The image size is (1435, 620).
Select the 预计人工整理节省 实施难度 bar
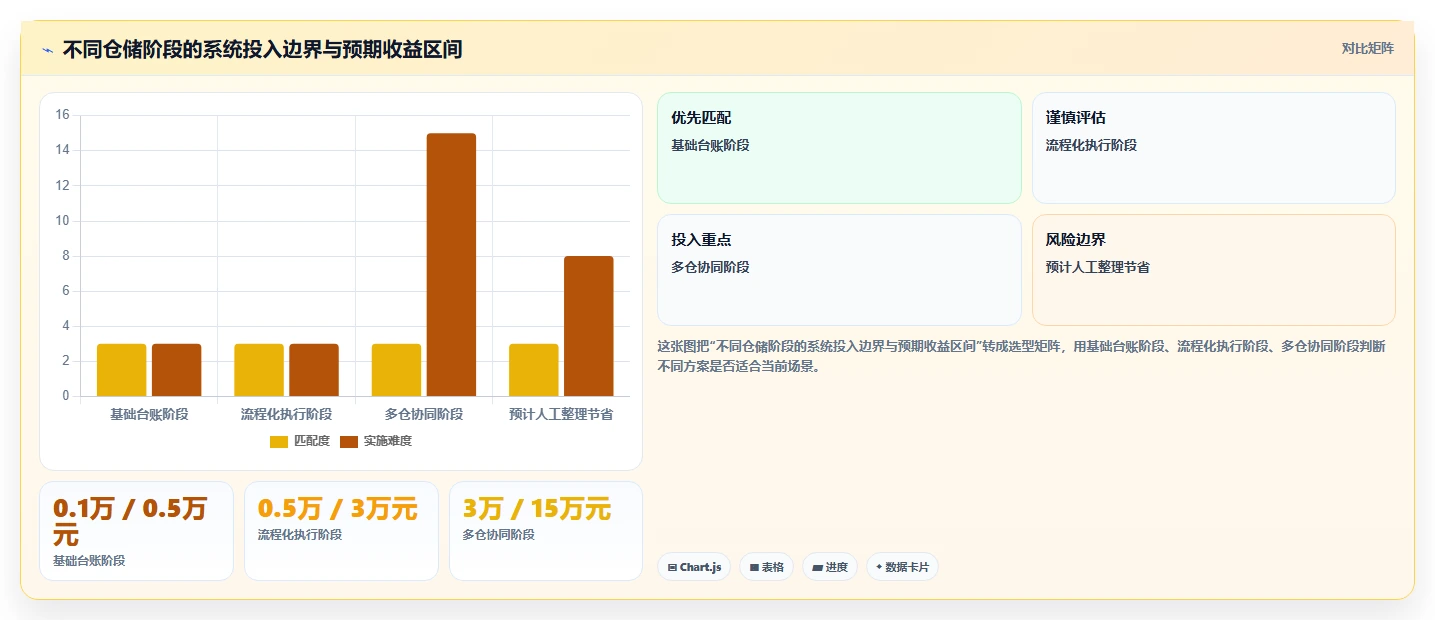point(589,326)
